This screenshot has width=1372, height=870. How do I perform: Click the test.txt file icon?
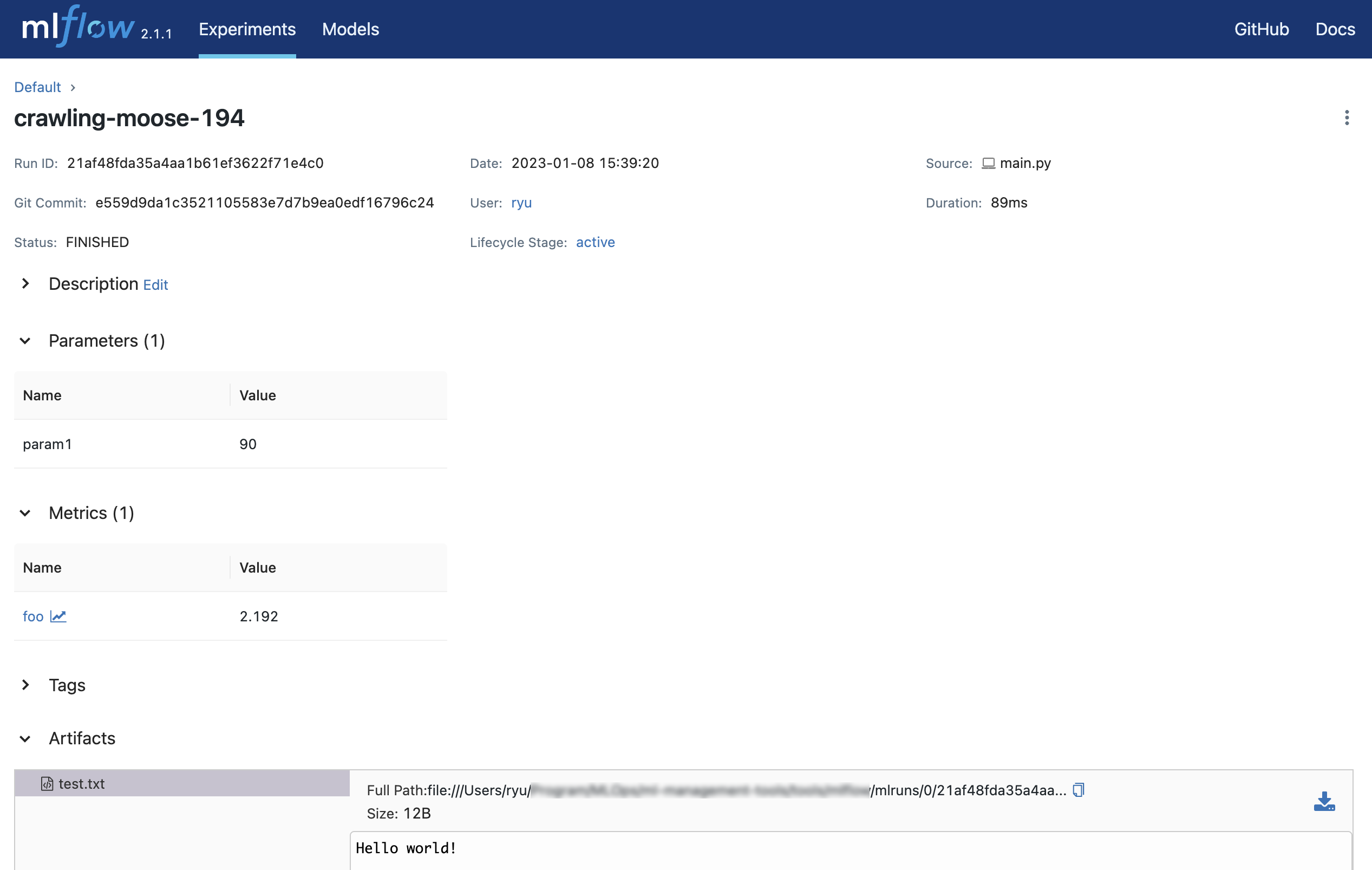(x=47, y=784)
